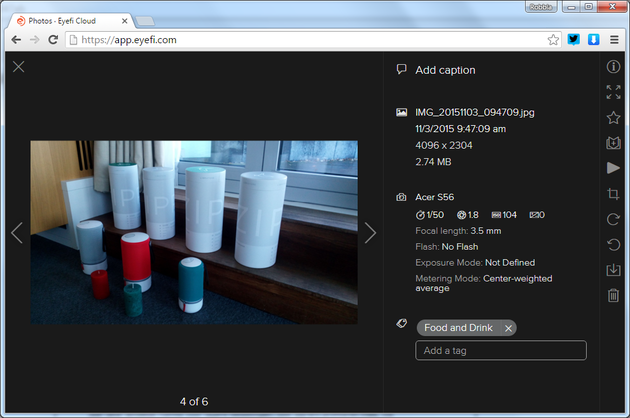The width and height of the screenshot is (630, 418).
Task: Select the Photos - Eyefi Cloud tab
Action: click(68, 20)
